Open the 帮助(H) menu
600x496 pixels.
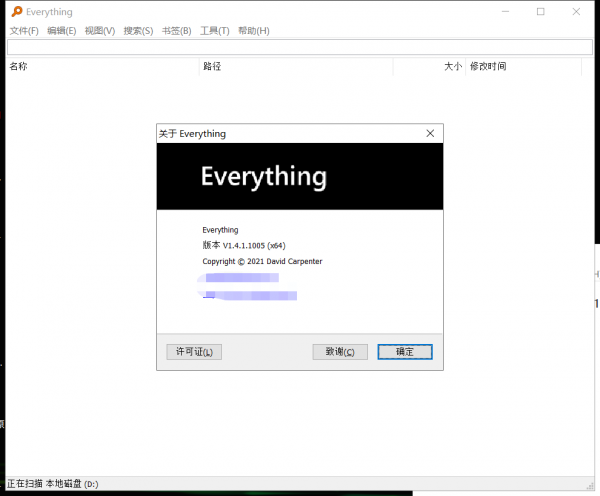point(253,31)
